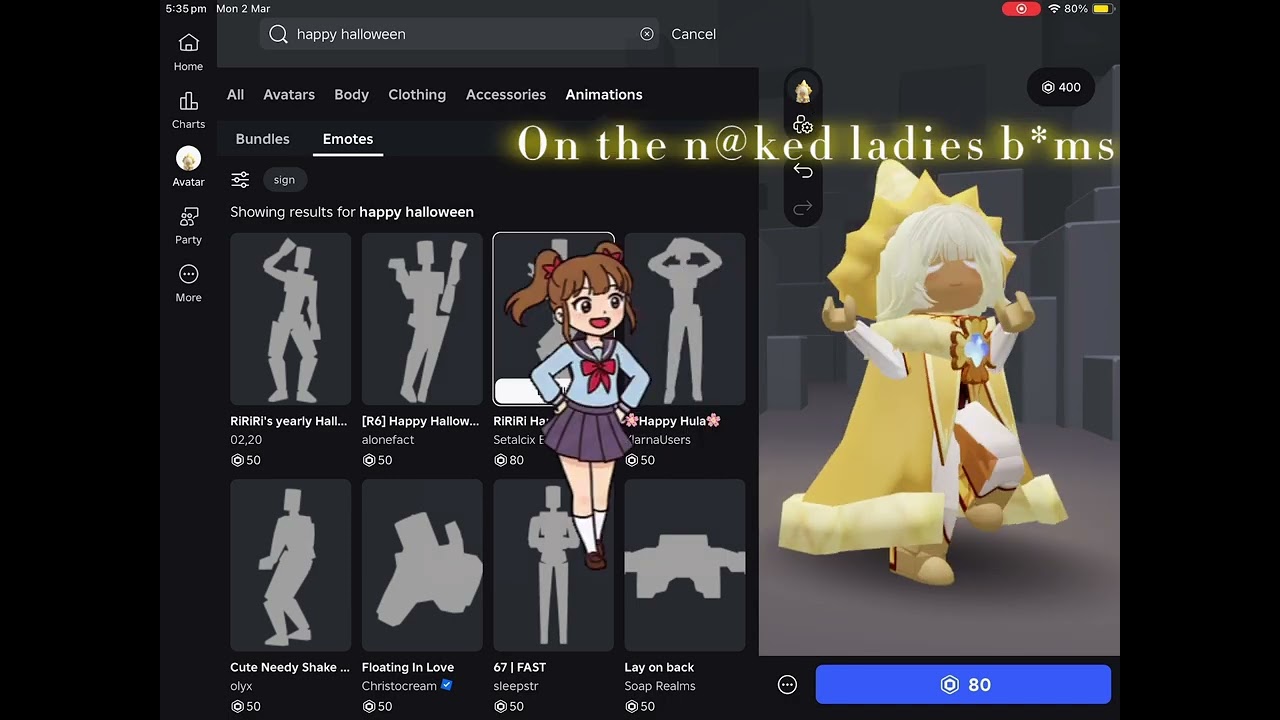Open the Avatar section in sidebar
The image size is (1280, 720).
pyautogui.click(x=188, y=167)
